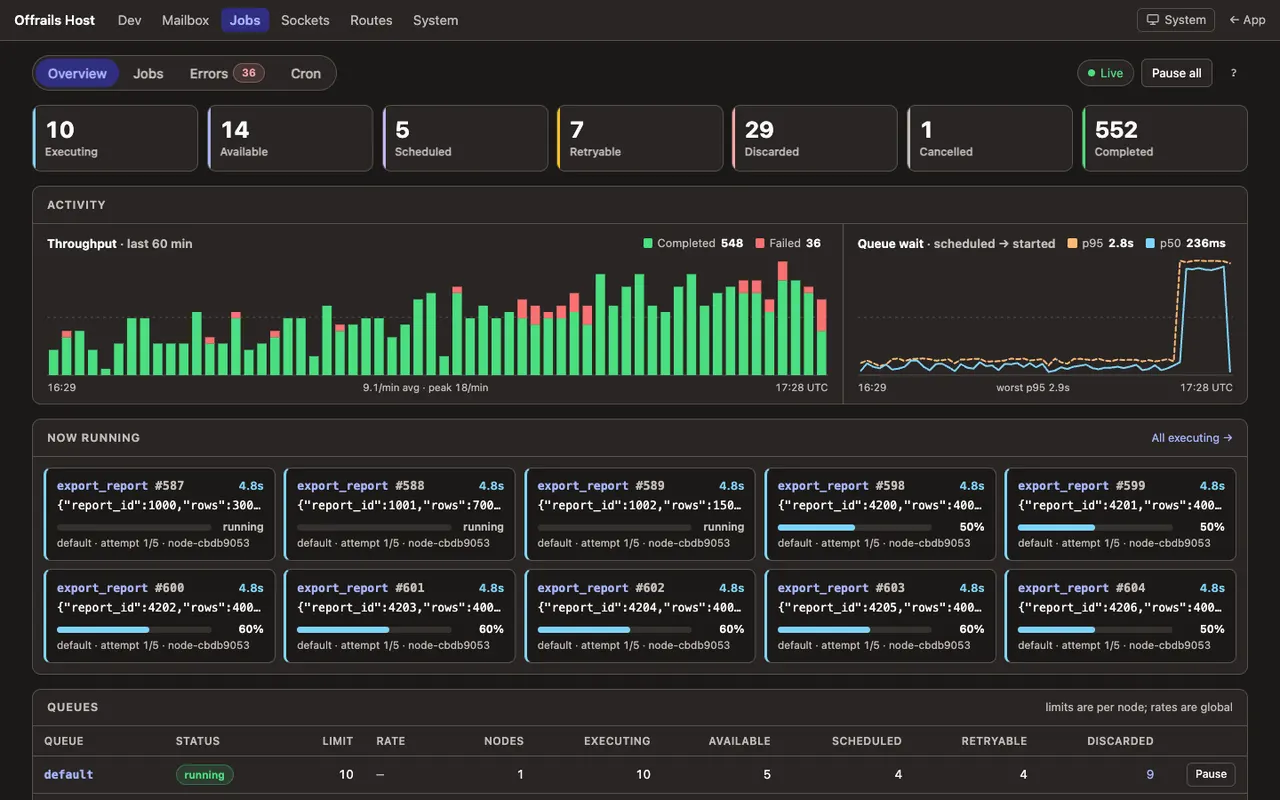Click progress bar of job #600
This screenshot has width=1280, height=800.
[134, 630]
